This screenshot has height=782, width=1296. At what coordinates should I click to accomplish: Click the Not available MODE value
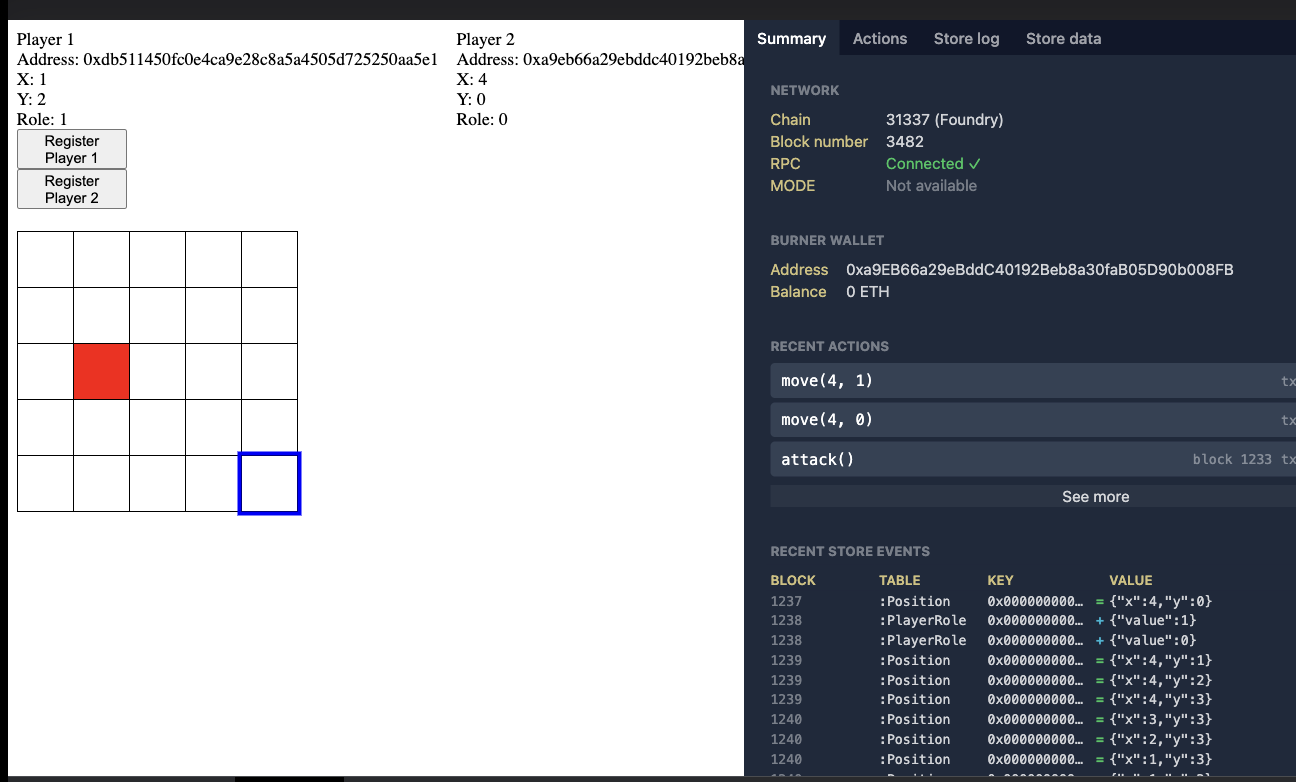pyautogui.click(x=931, y=186)
